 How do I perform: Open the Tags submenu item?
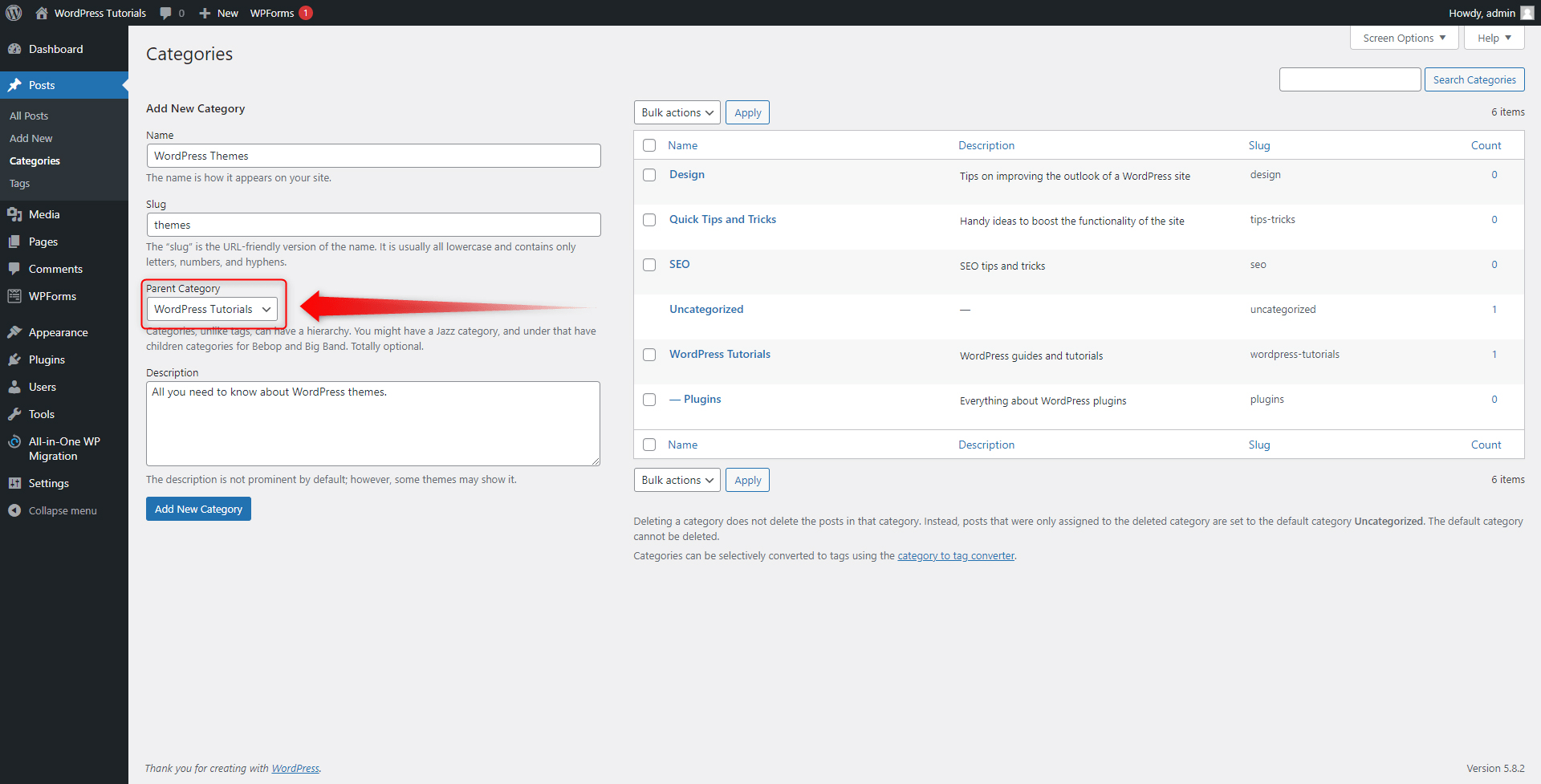[19, 183]
